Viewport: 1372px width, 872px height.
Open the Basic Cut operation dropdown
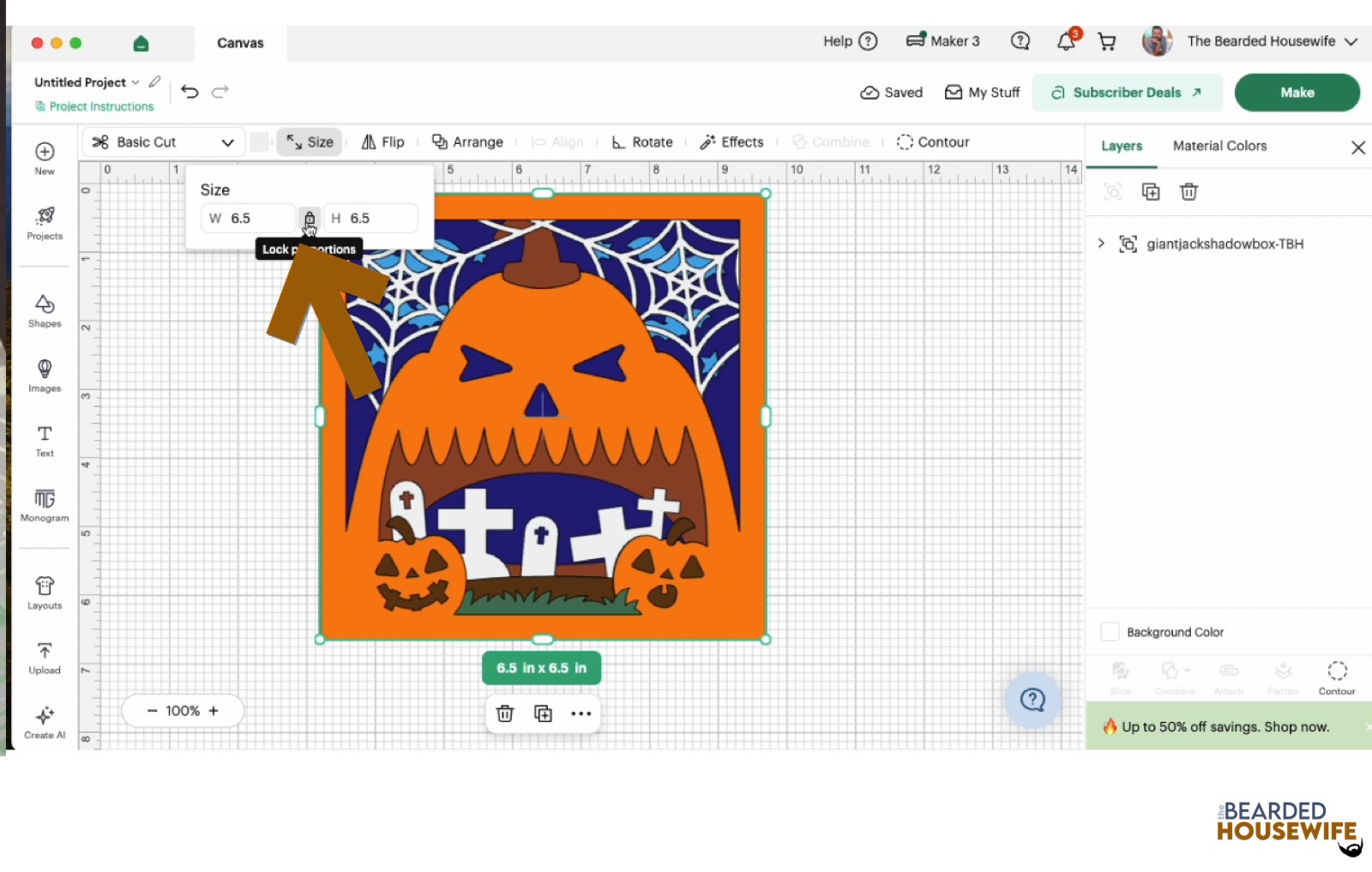pos(163,142)
